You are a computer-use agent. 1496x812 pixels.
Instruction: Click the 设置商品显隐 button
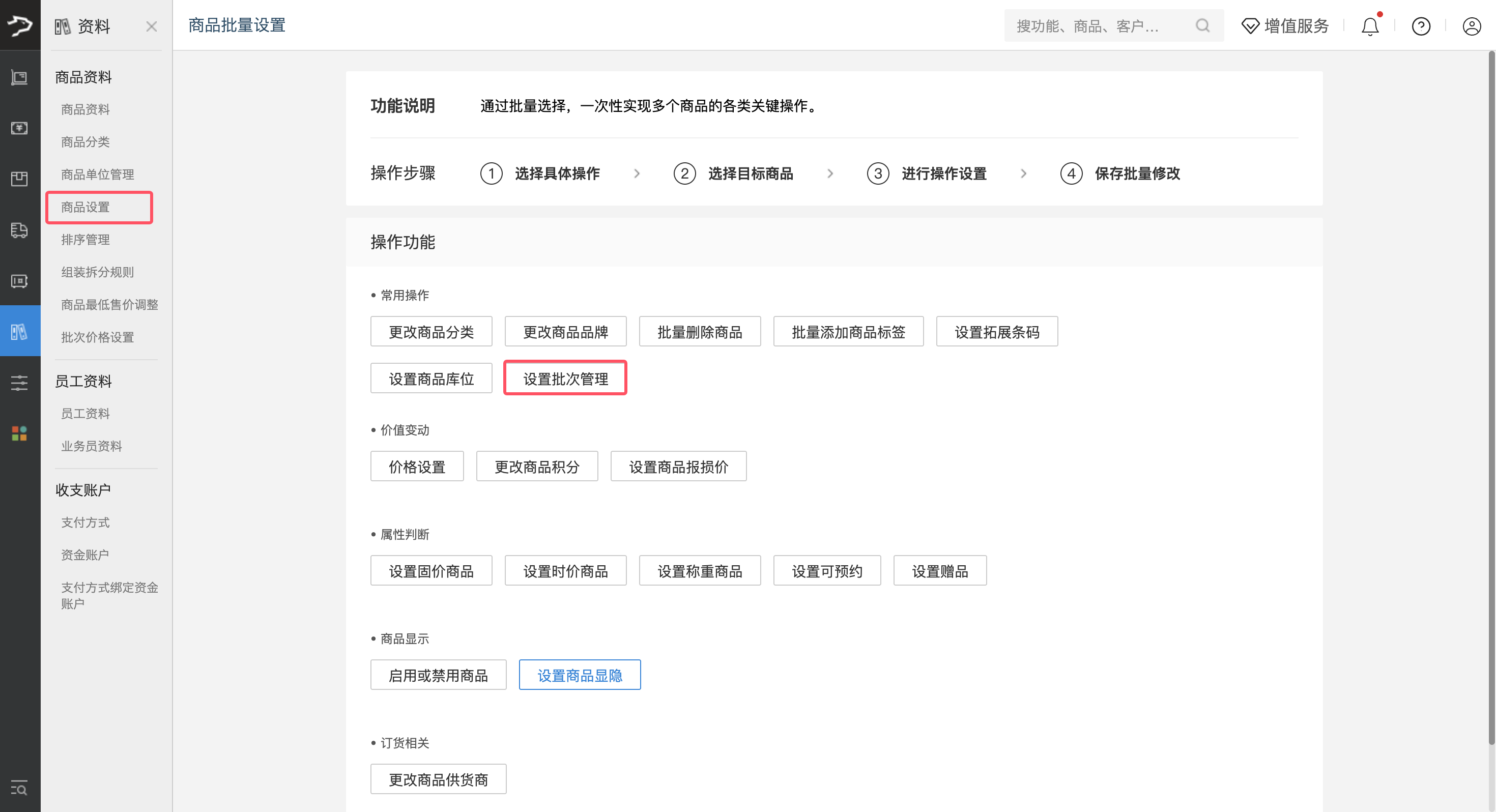[580, 675]
